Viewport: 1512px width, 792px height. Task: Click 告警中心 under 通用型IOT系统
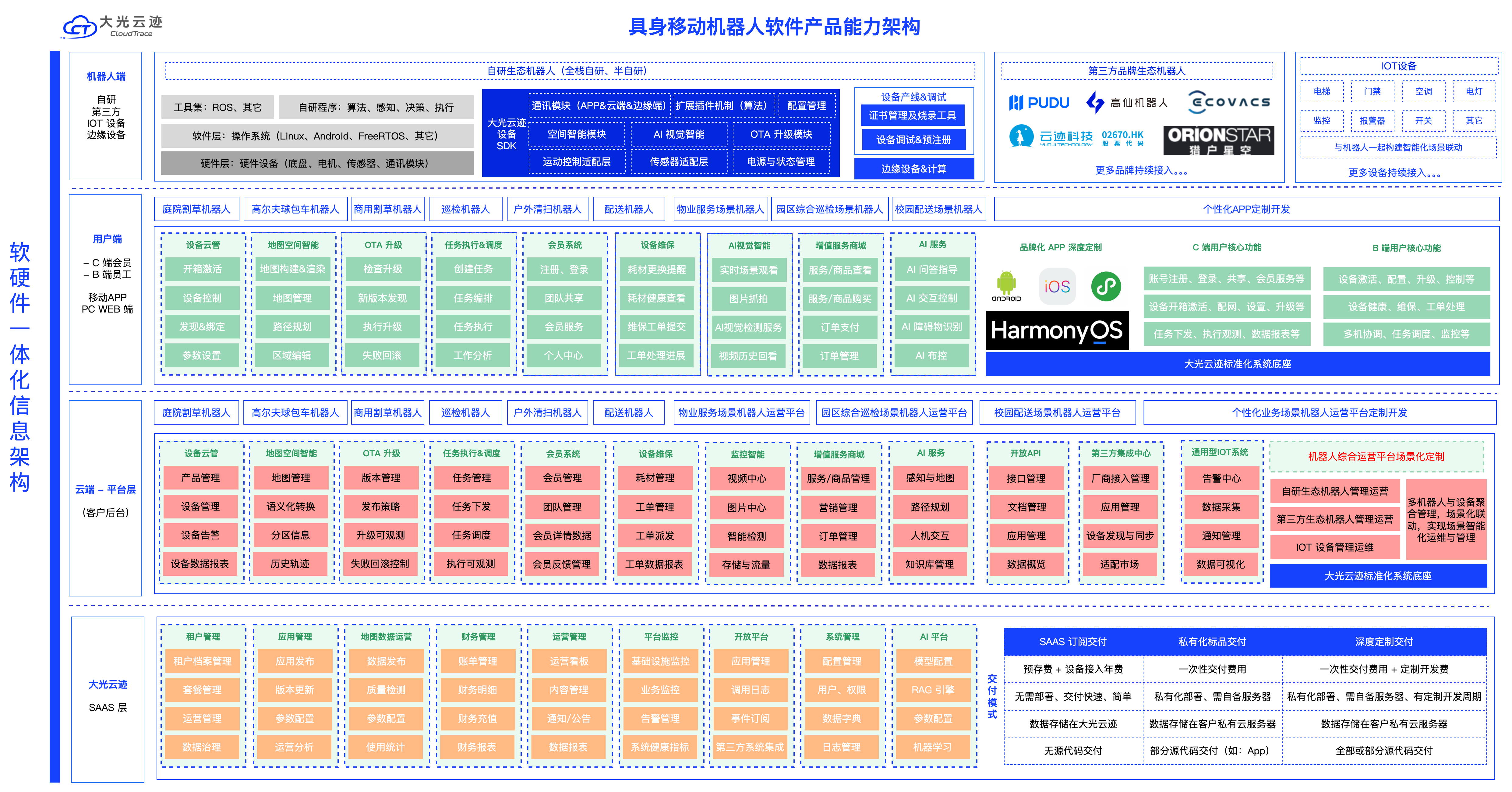click(1221, 479)
